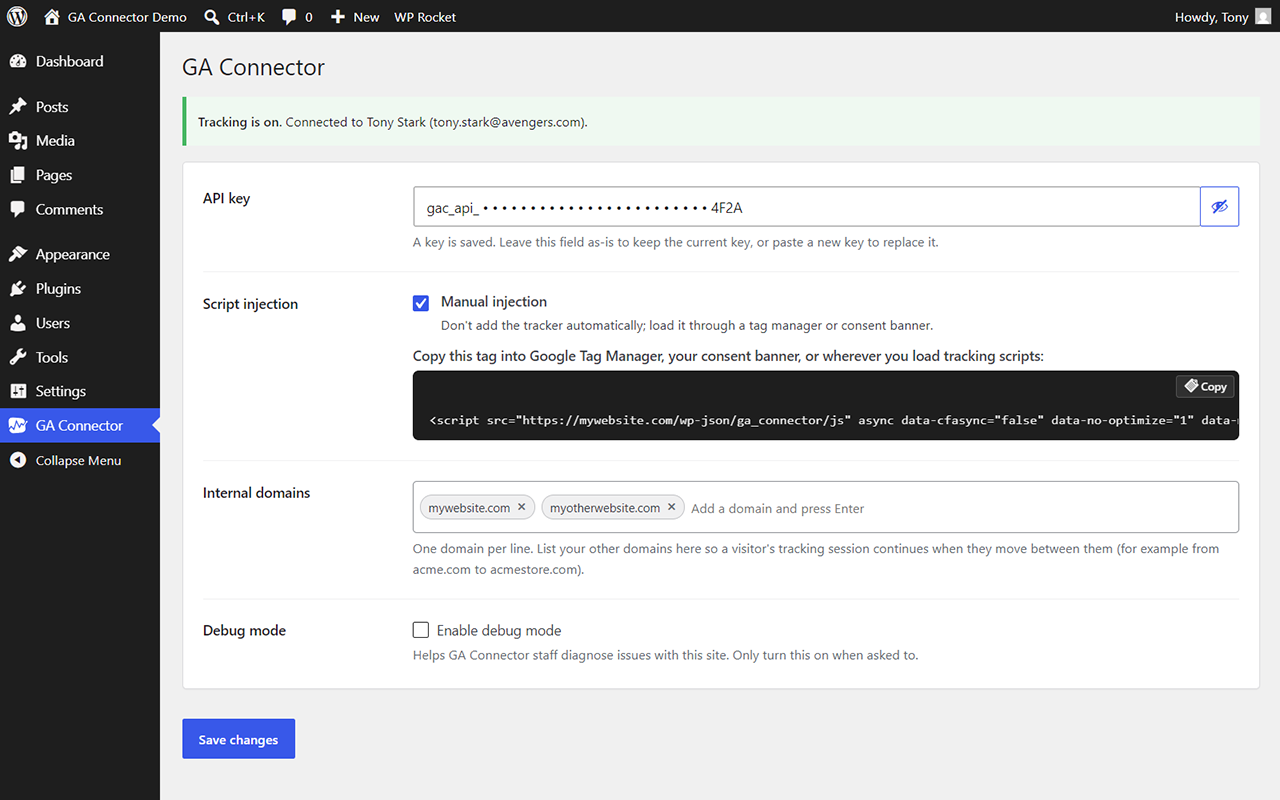This screenshot has width=1280, height=800.
Task: Click Save changes button
Action: point(238,739)
